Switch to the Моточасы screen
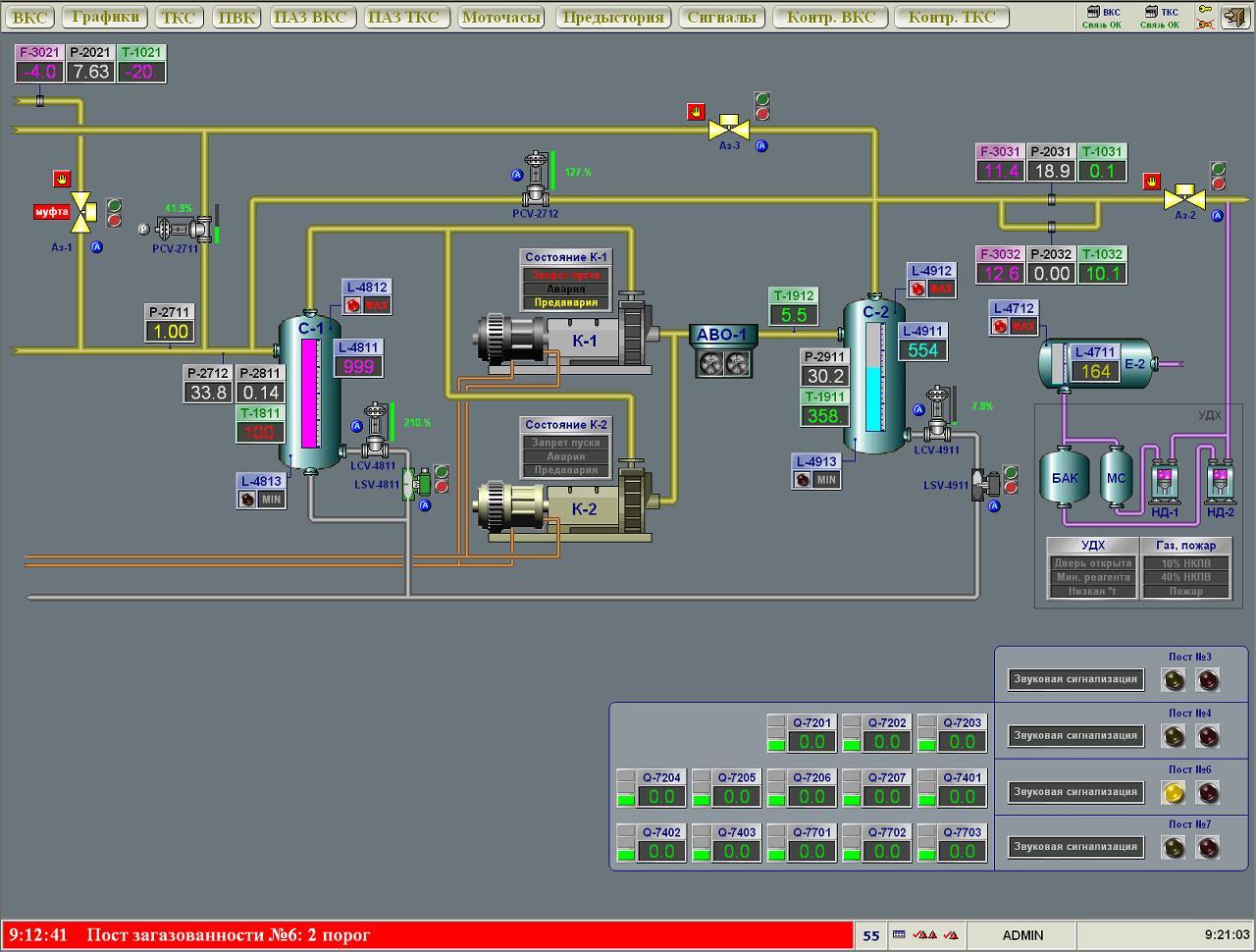 (x=500, y=17)
